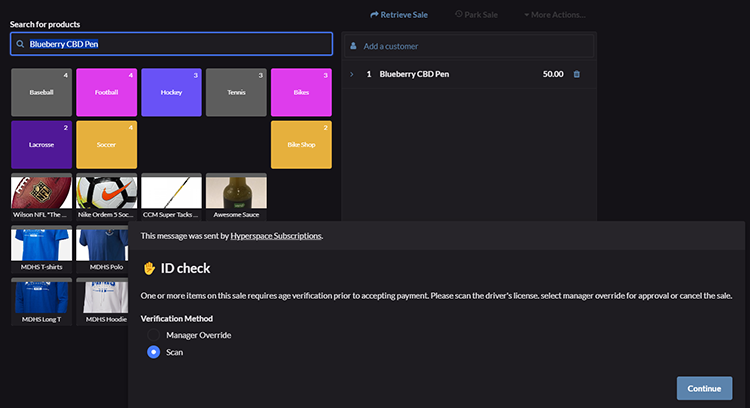Open the pink Football category tile
Image resolution: width=750 pixels, height=408 pixels.
106,92
